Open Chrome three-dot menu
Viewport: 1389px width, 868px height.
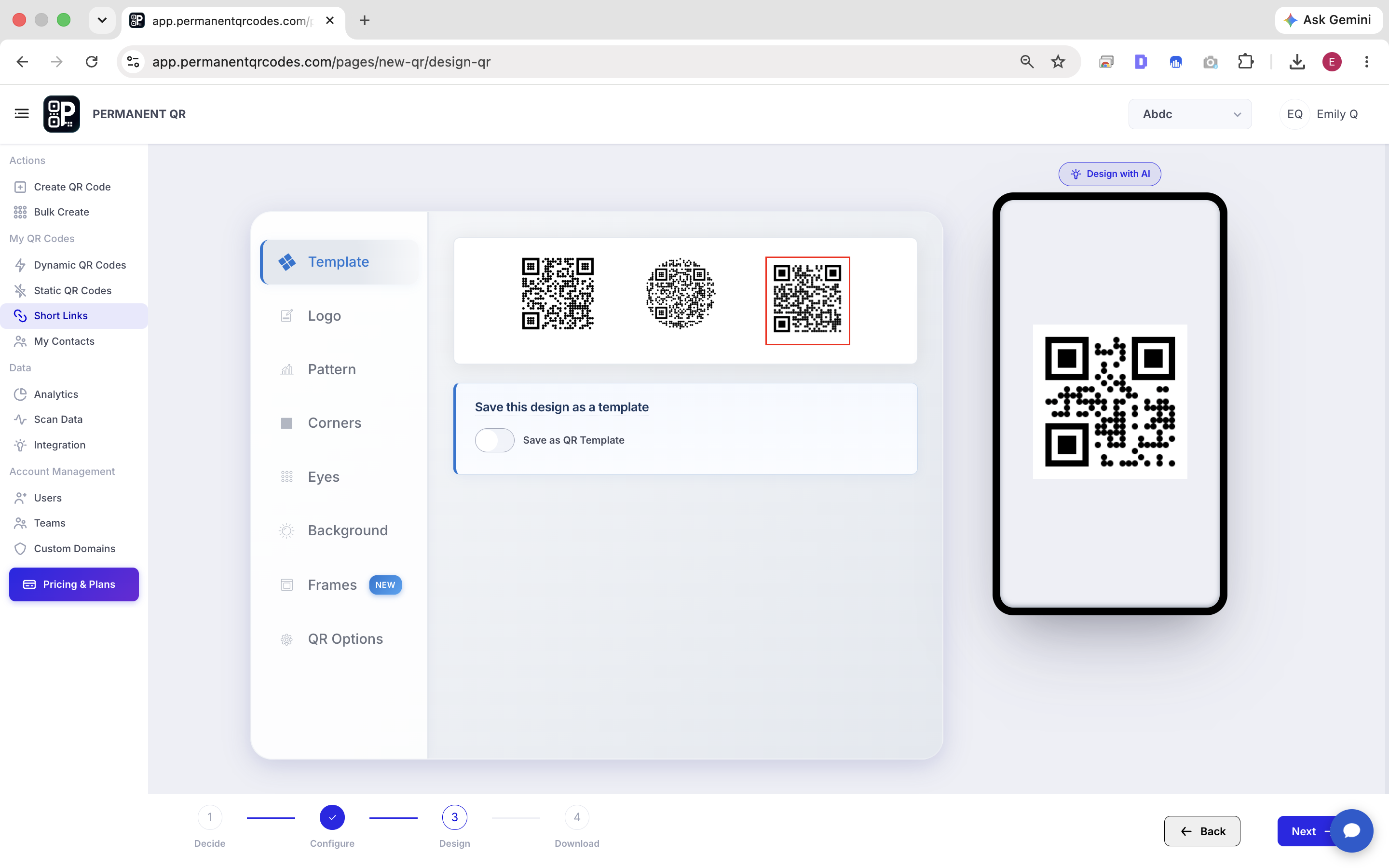(x=1367, y=62)
